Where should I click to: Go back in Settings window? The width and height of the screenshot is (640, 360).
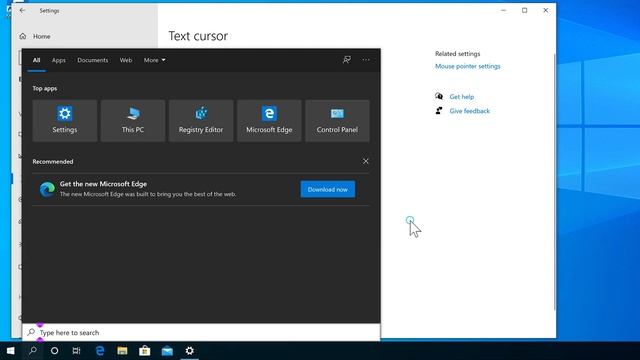pos(22,11)
